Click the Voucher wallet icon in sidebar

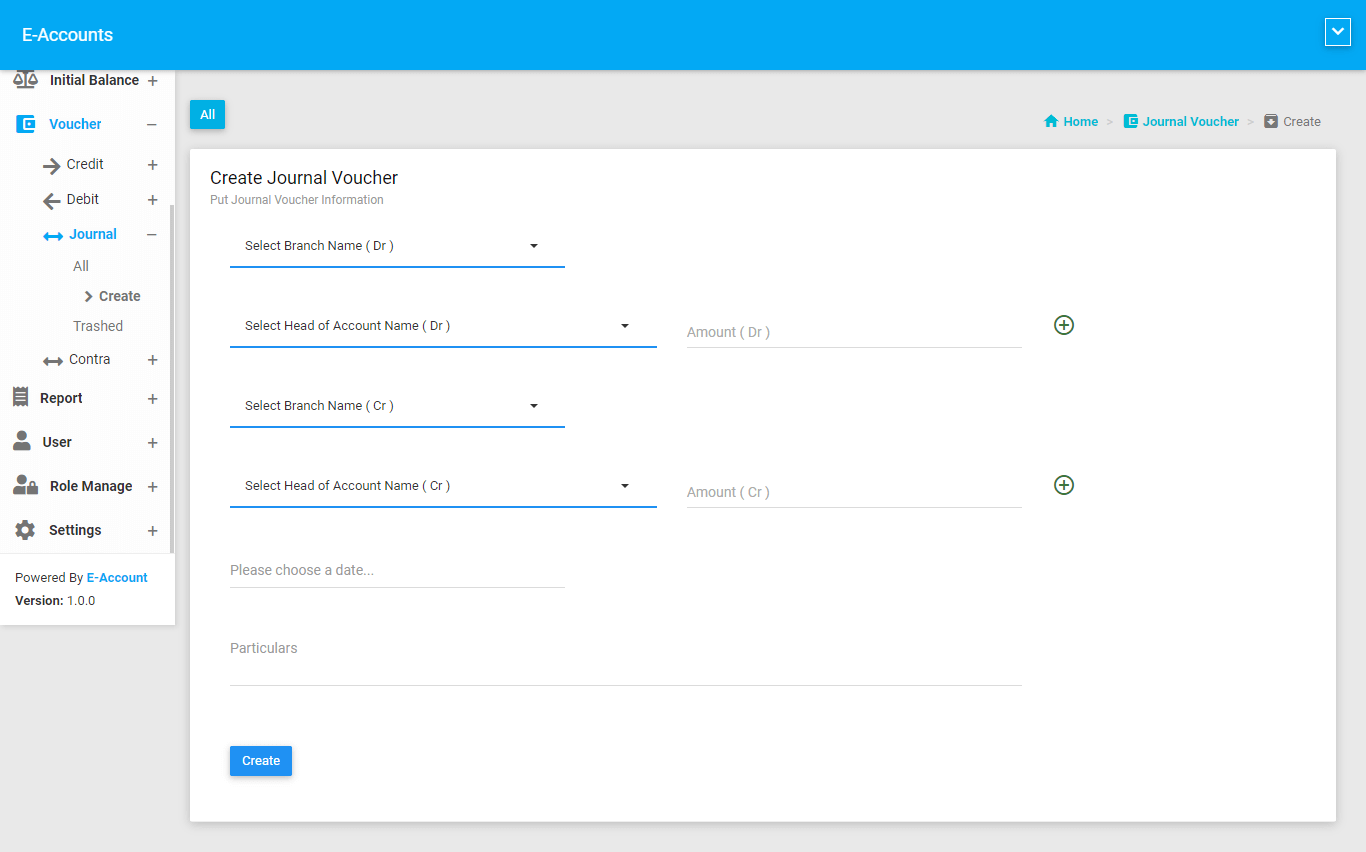[x=26, y=124]
